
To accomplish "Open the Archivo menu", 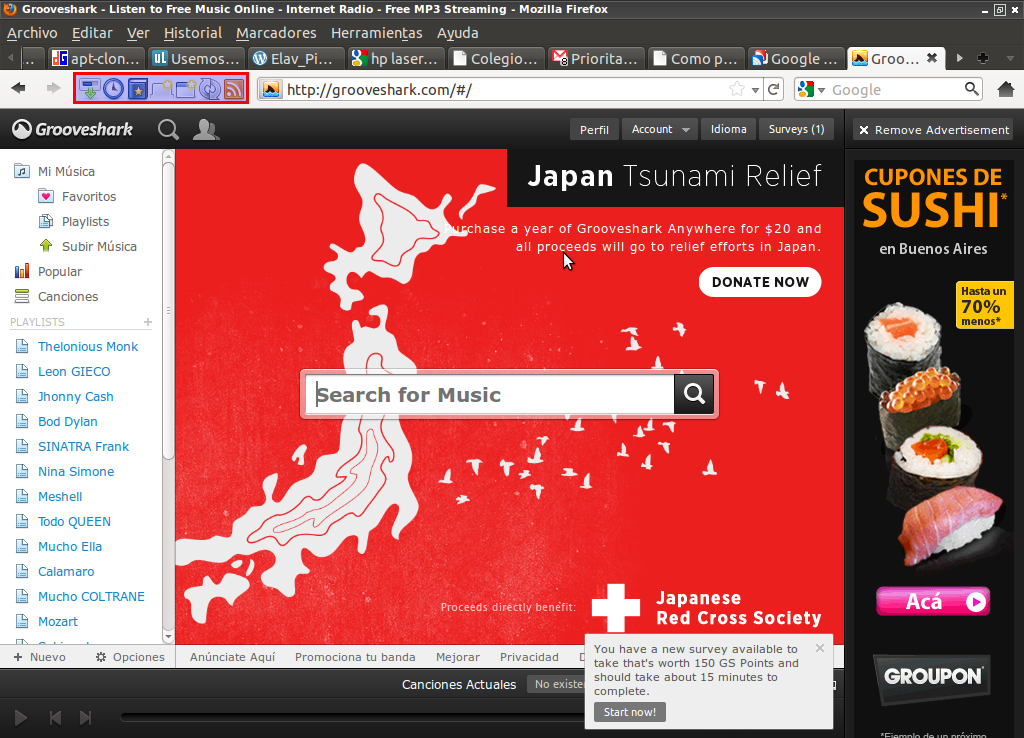I will tap(32, 33).
